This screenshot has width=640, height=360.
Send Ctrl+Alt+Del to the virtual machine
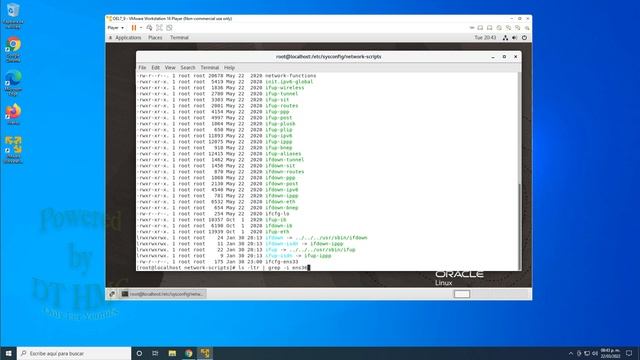point(149,28)
